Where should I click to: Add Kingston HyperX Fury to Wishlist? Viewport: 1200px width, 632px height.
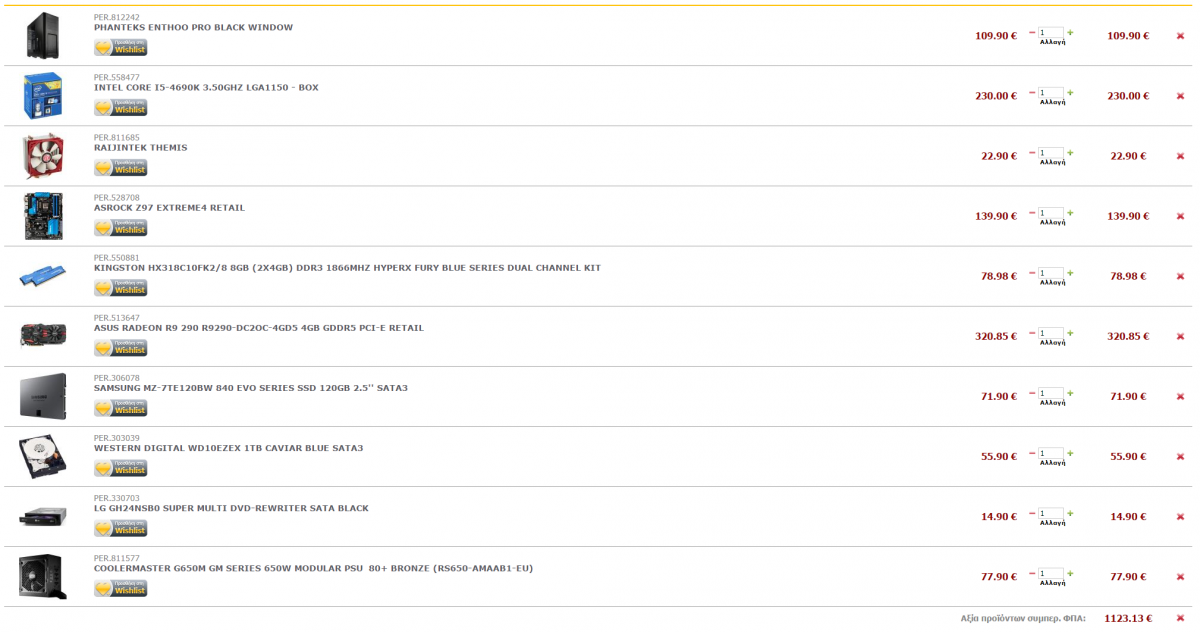[120, 287]
